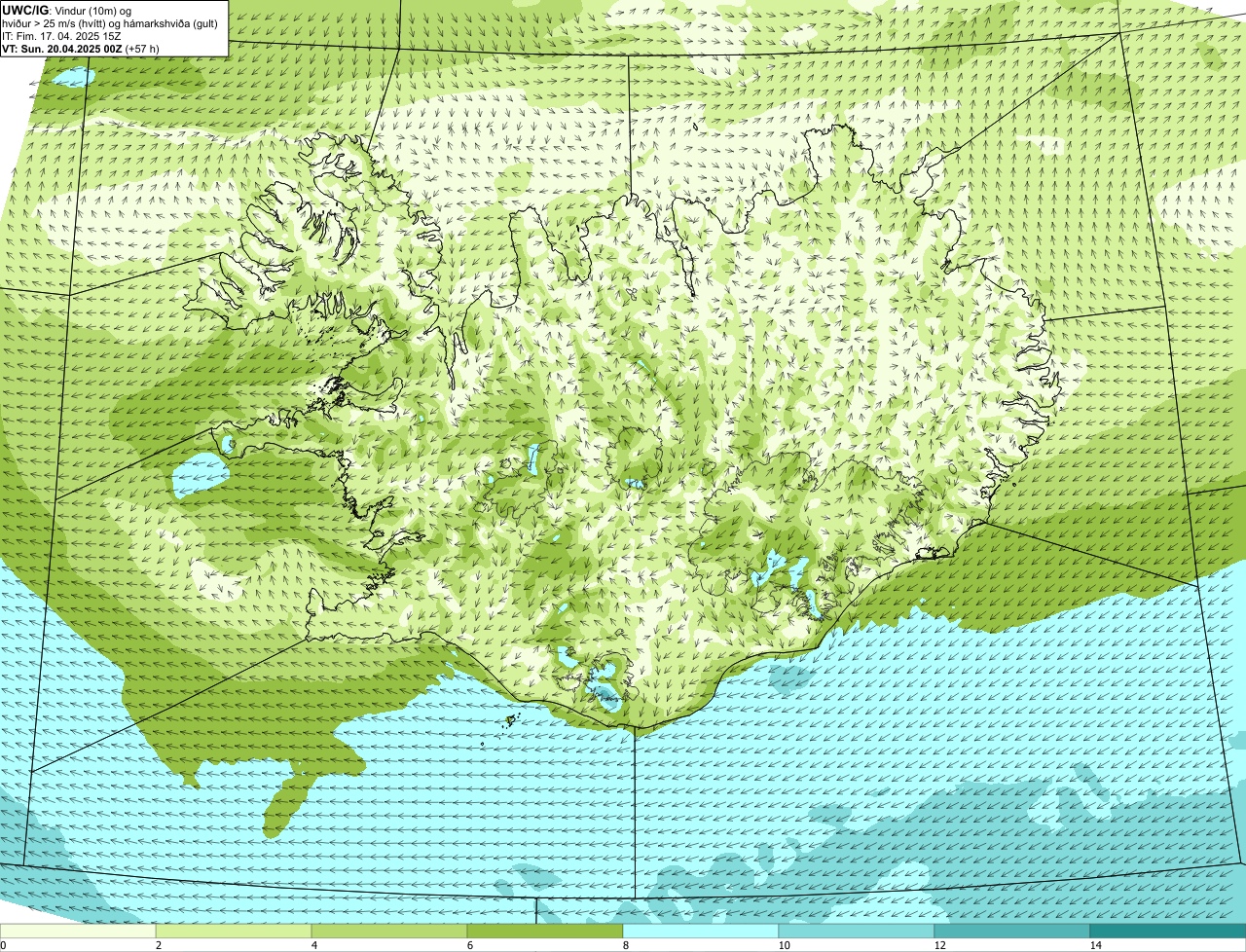Click the legend scale label '12'
The height and width of the screenshot is (952, 1246).
tap(939, 945)
